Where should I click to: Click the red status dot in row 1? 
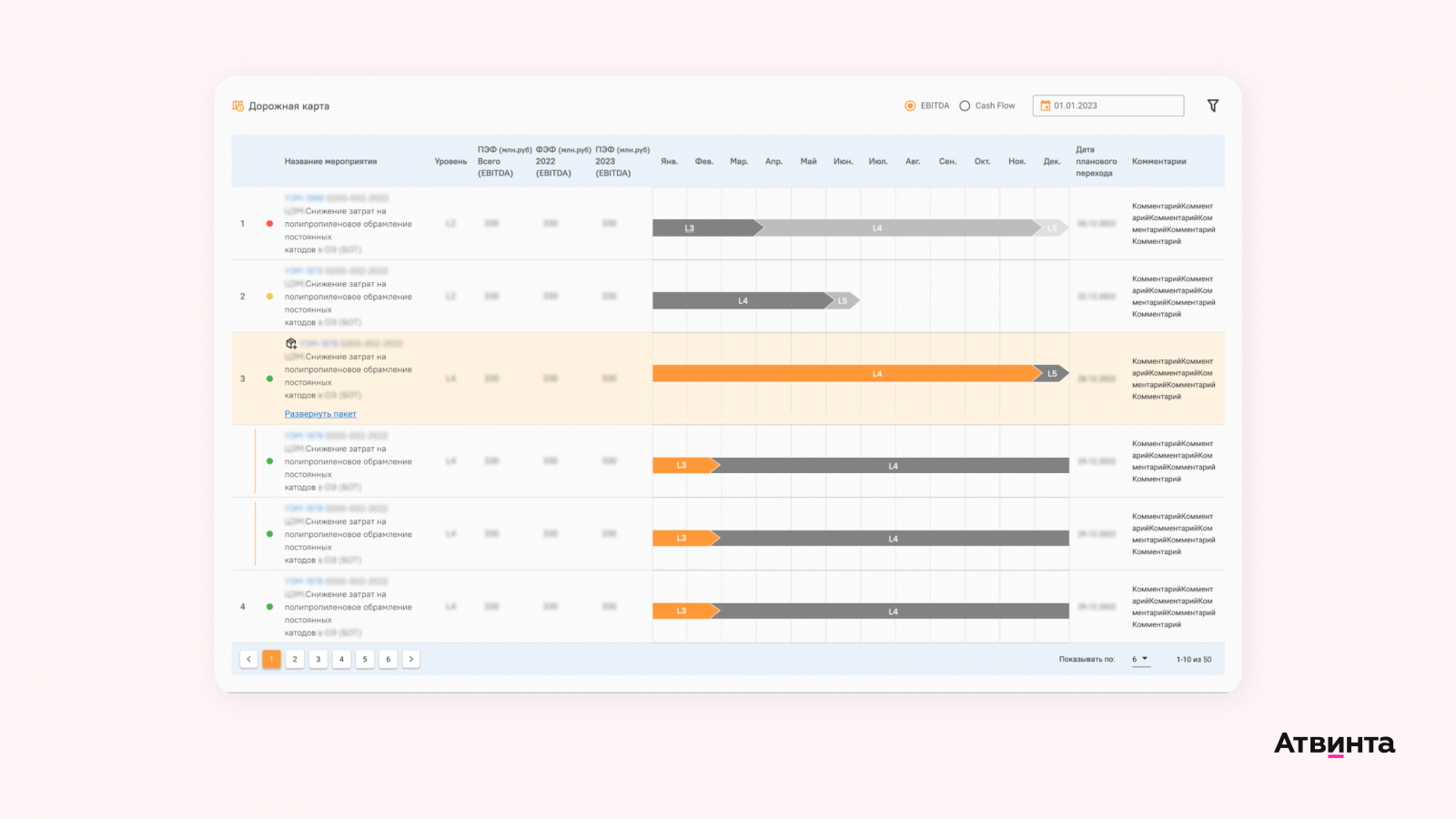tap(269, 224)
